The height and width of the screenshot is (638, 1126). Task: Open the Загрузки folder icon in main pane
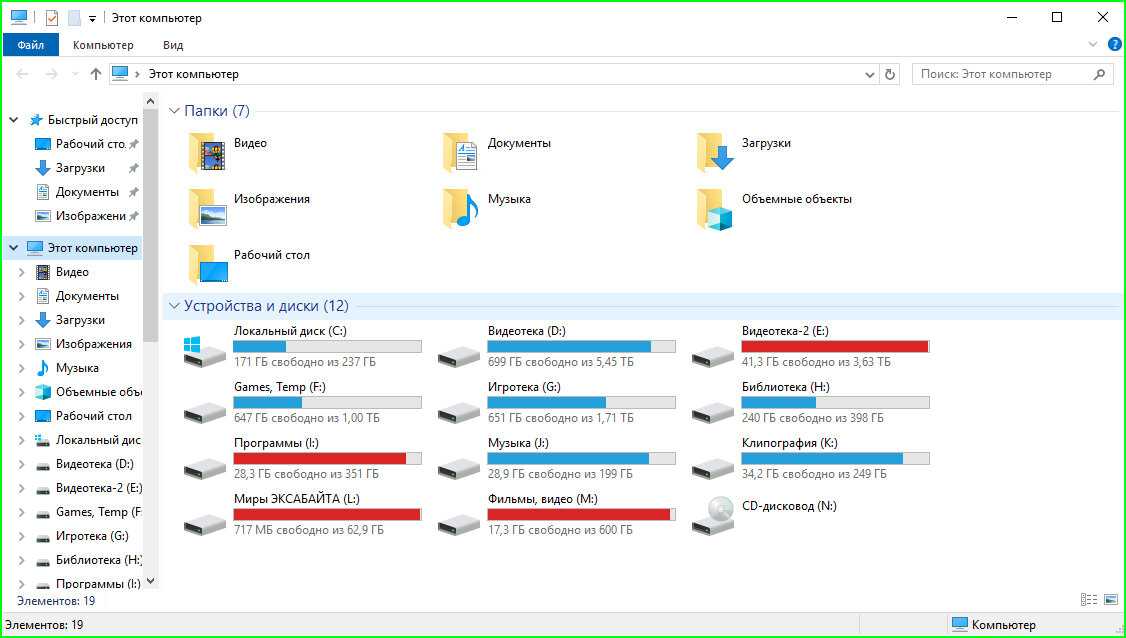pyautogui.click(x=715, y=152)
